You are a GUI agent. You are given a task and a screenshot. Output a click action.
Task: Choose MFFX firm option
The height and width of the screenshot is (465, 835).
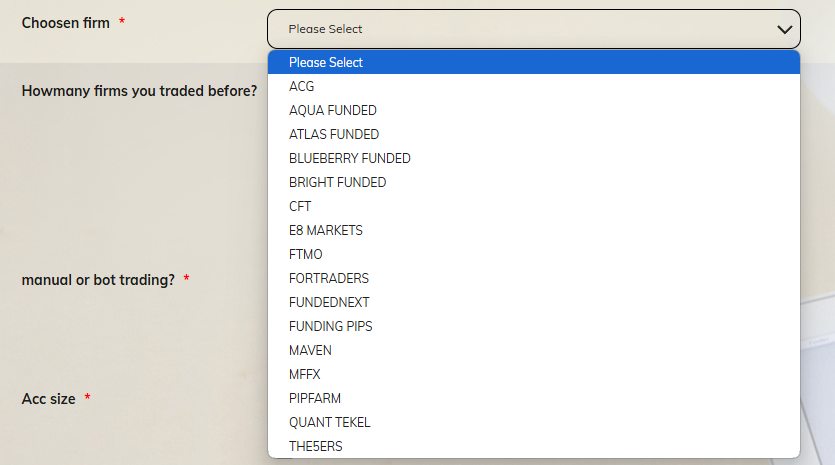(x=534, y=374)
